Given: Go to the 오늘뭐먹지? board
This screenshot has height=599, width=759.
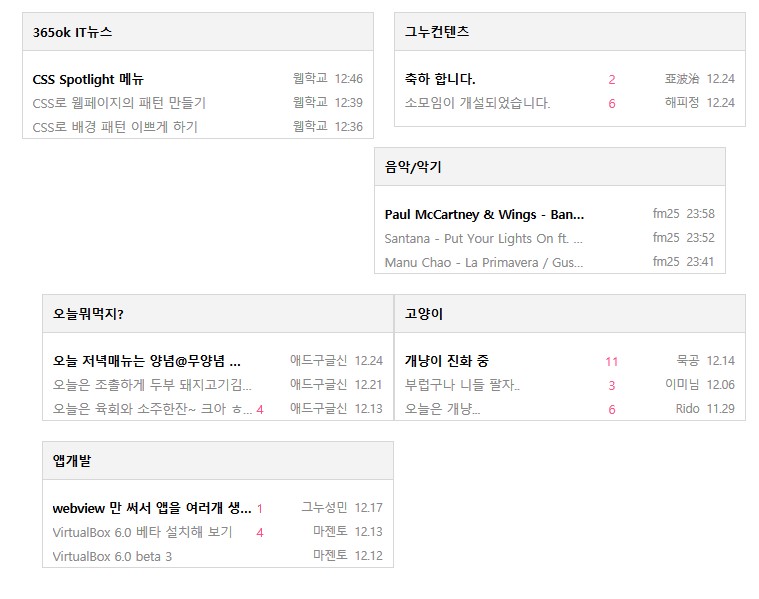Looking at the screenshot, I should [x=88, y=314].
